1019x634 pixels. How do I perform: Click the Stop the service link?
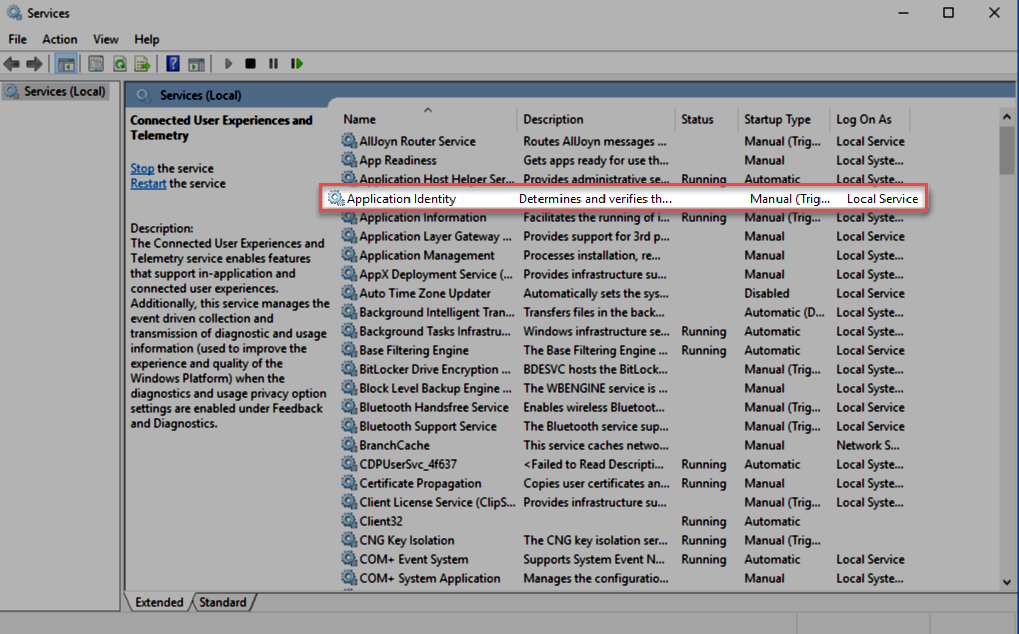tap(142, 168)
